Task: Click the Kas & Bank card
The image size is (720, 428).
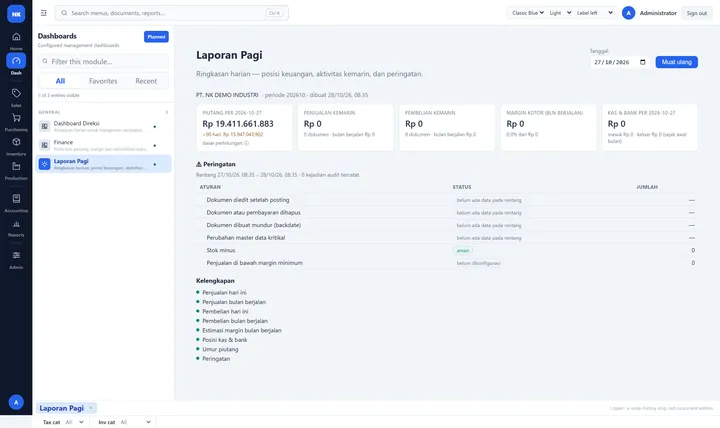Action: click(650, 127)
